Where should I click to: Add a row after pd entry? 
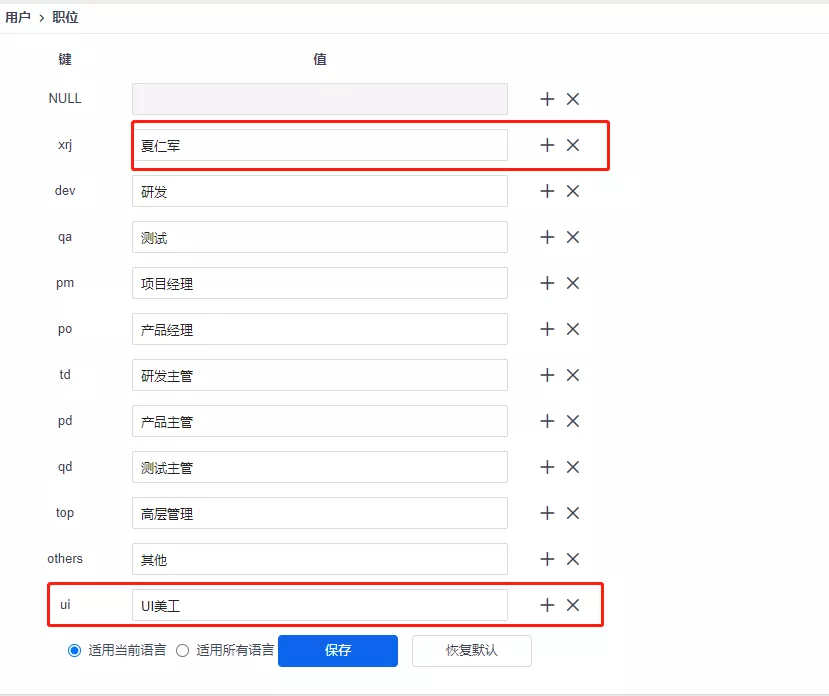pyautogui.click(x=547, y=421)
